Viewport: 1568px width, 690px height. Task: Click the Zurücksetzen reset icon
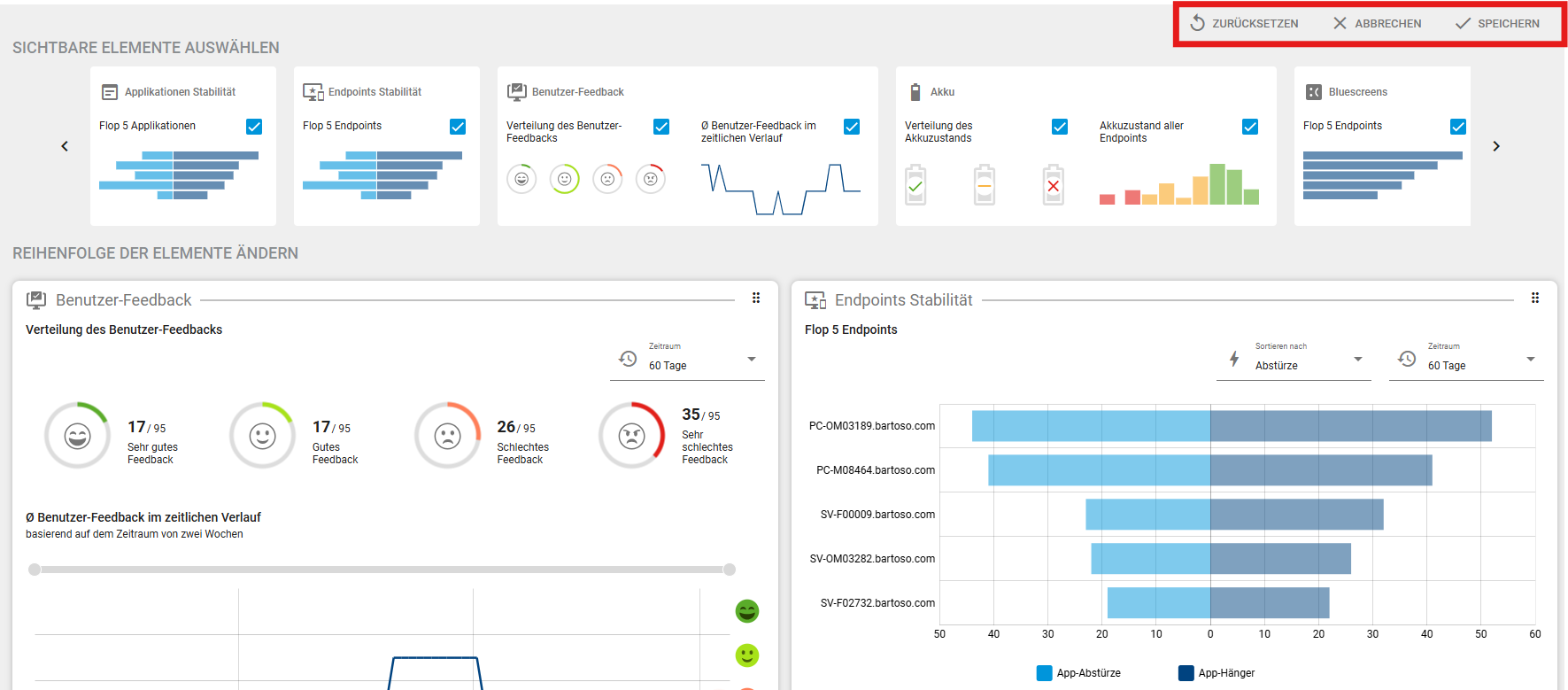pyautogui.click(x=1197, y=23)
